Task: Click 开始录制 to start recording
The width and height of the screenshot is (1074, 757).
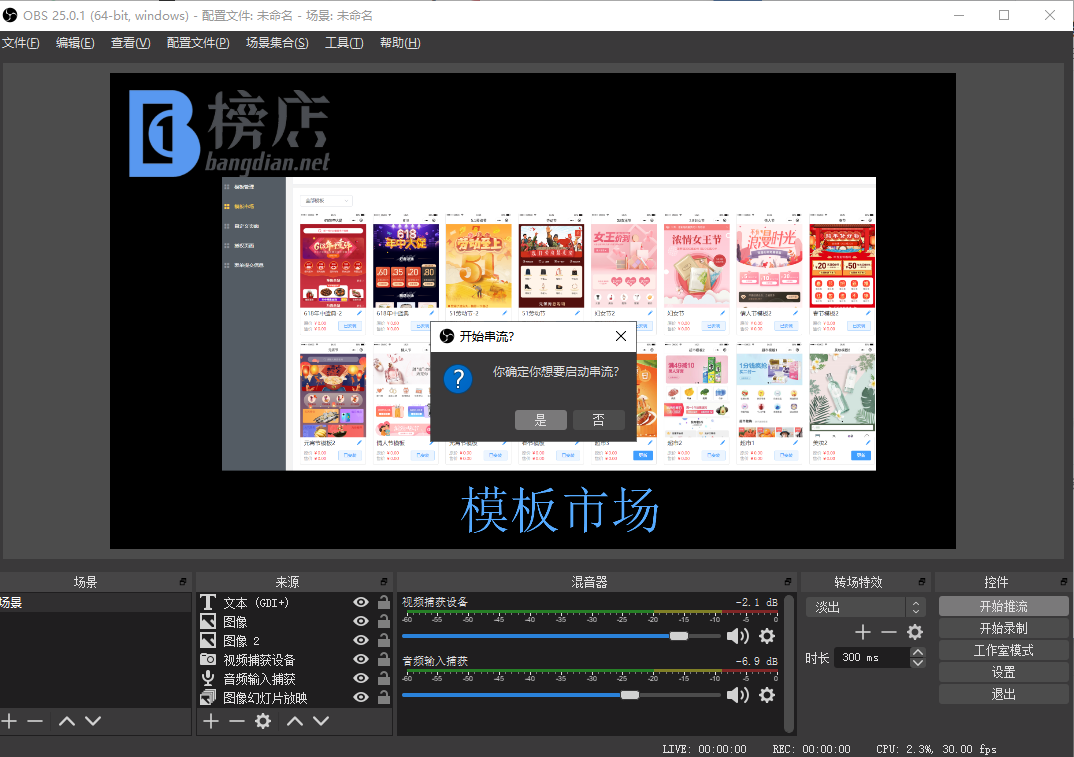Action: click(1003, 628)
